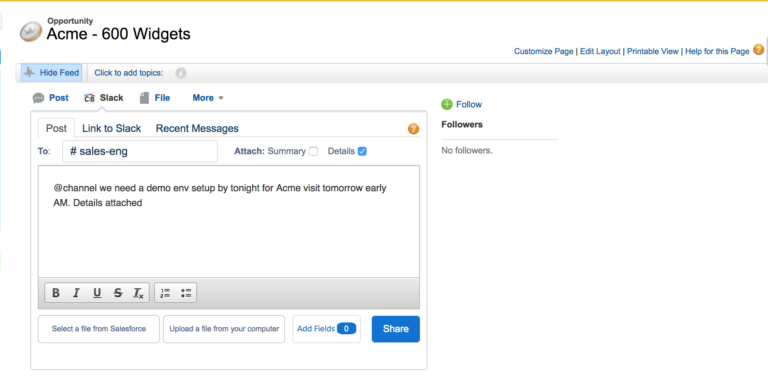
Task: Uncheck the Details attach checkbox
Action: pyautogui.click(x=362, y=151)
